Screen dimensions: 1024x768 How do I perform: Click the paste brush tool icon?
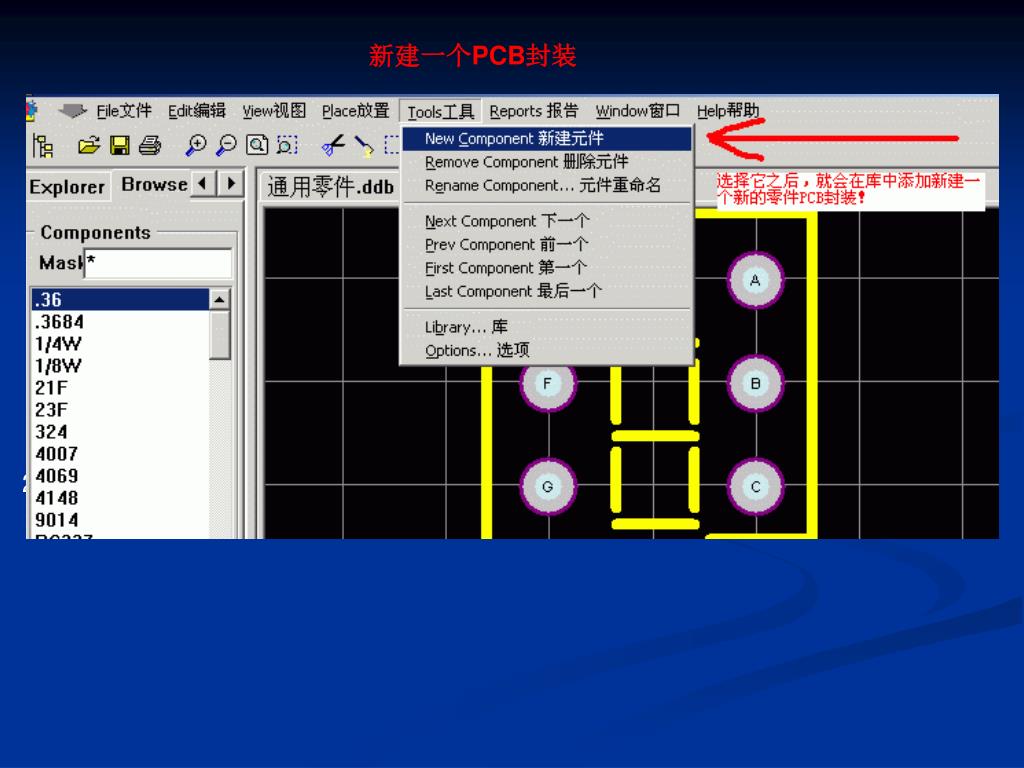364,146
